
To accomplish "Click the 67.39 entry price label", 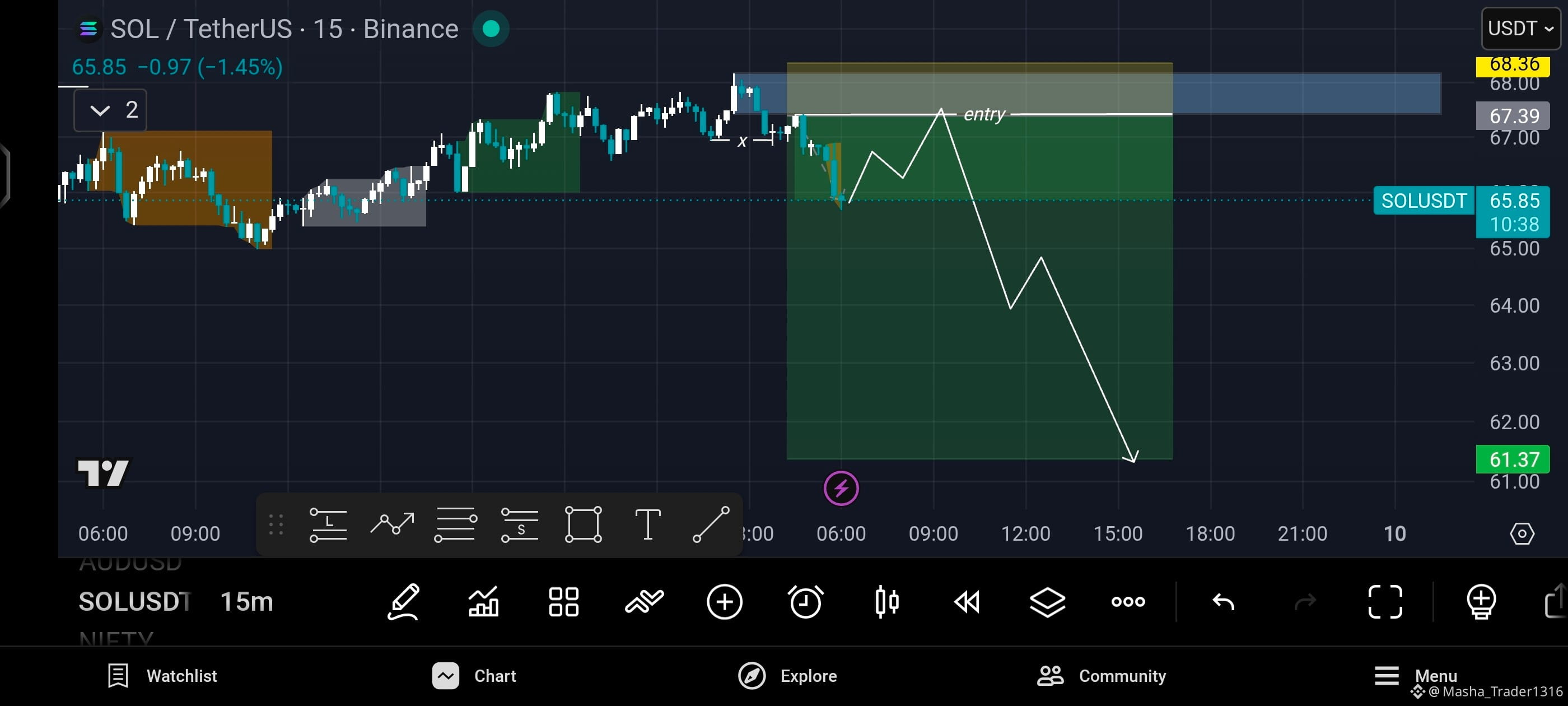I will pos(1513,116).
